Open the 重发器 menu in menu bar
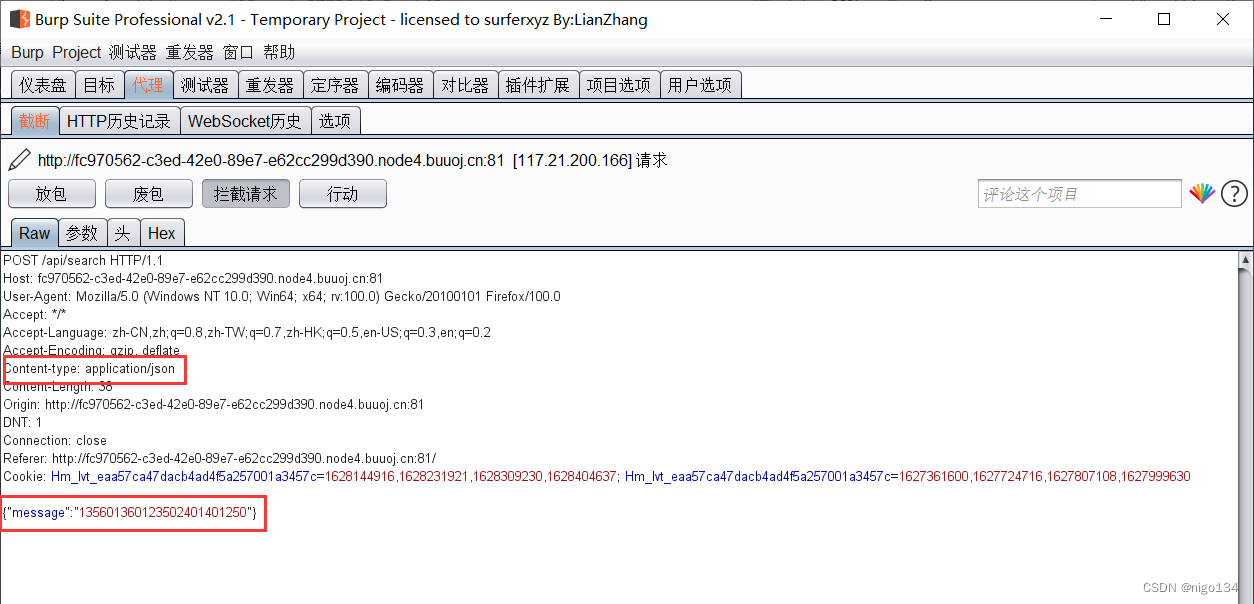The height and width of the screenshot is (604, 1254). (190, 53)
